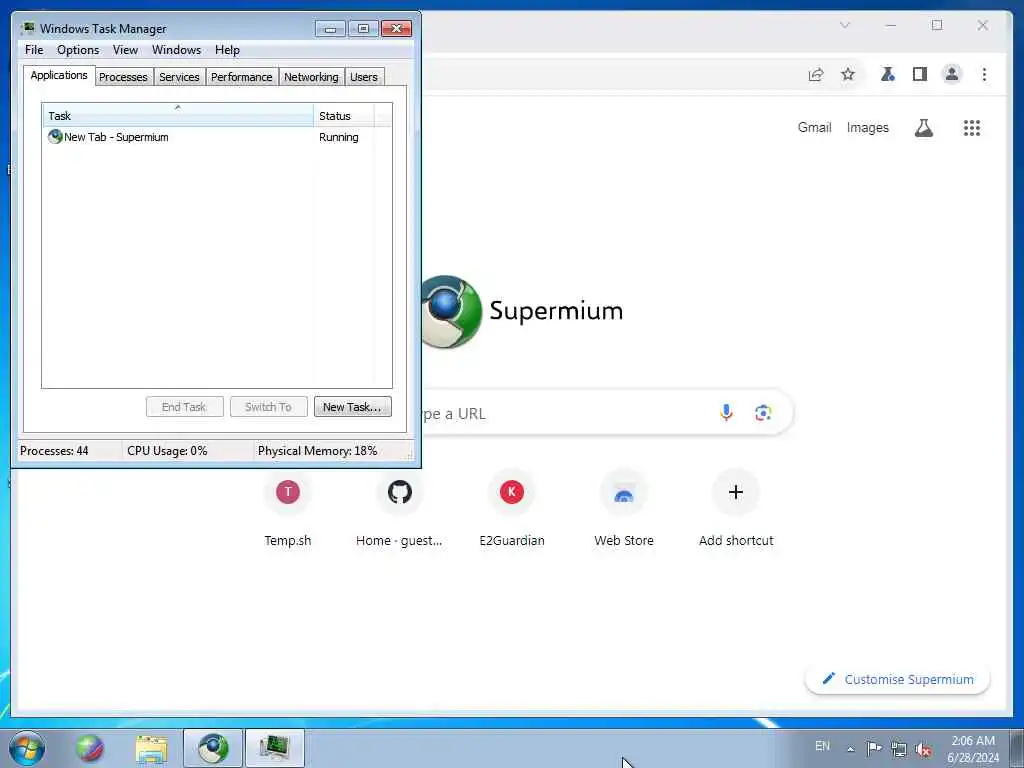Image resolution: width=1024 pixels, height=768 pixels.
Task: Click the clock showing 2:06 AM
Action: pos(973,749)
